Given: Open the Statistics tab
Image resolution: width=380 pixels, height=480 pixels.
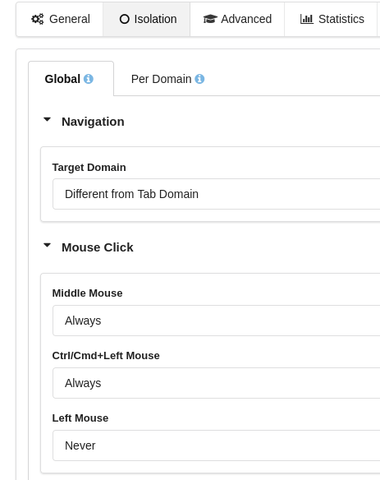Looking at the screenshot, I should click(332, 19).
